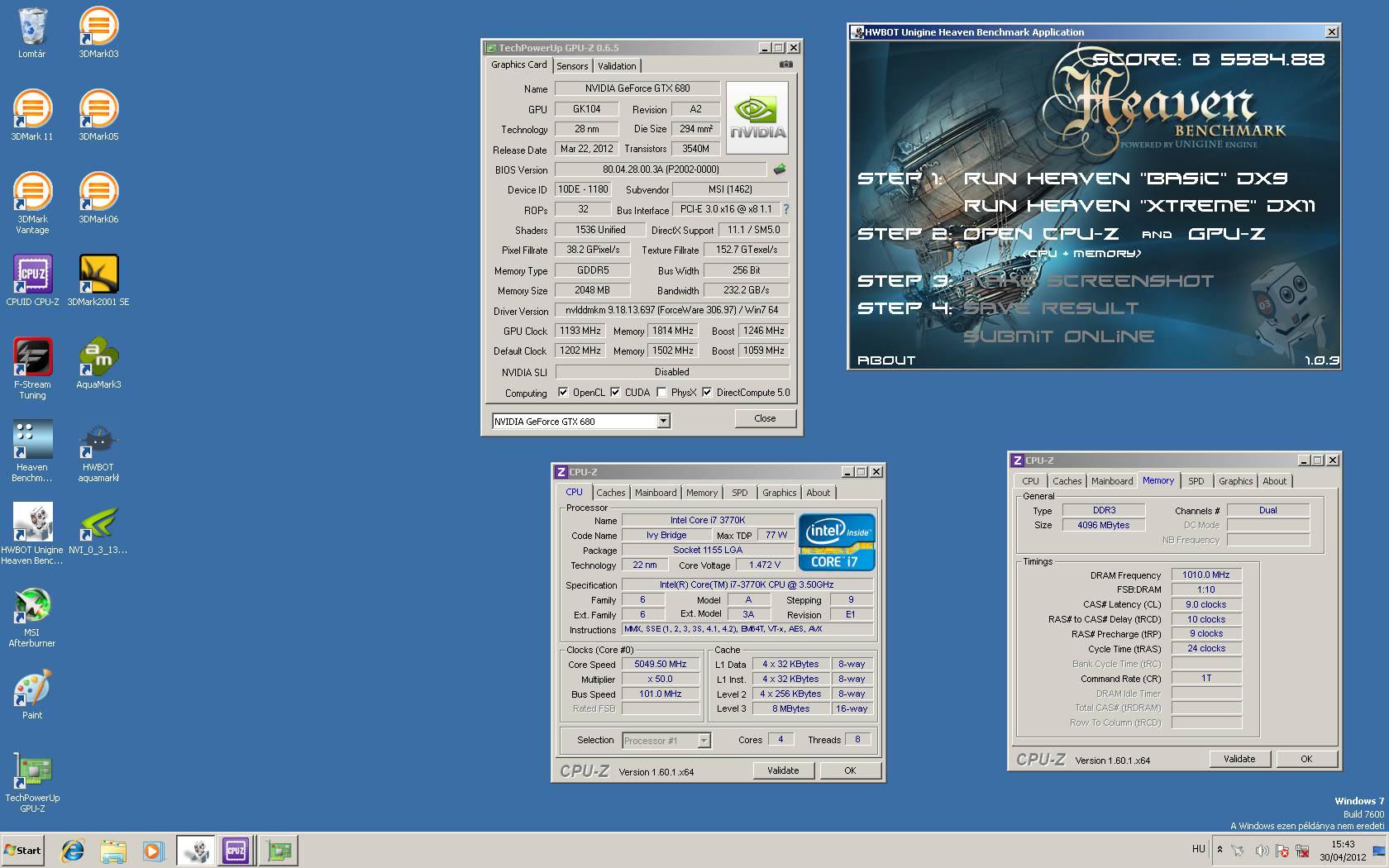The height and width of the screenshot is (868, 1389).
Task: Switch to Validation tab in GPU-Z
Action: 618,66
